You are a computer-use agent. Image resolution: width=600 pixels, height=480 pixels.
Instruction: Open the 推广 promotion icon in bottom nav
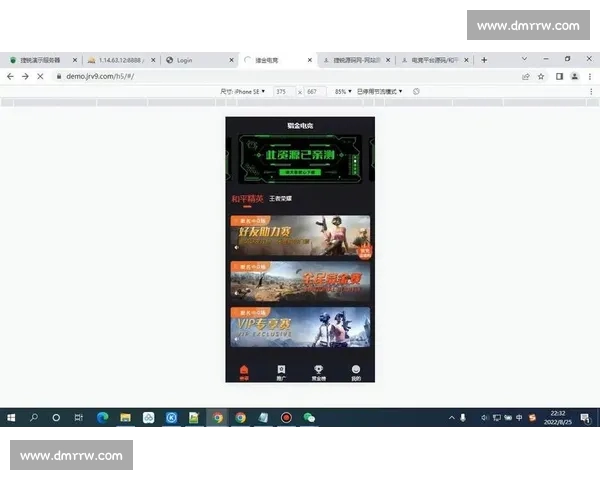coord(281,371)
